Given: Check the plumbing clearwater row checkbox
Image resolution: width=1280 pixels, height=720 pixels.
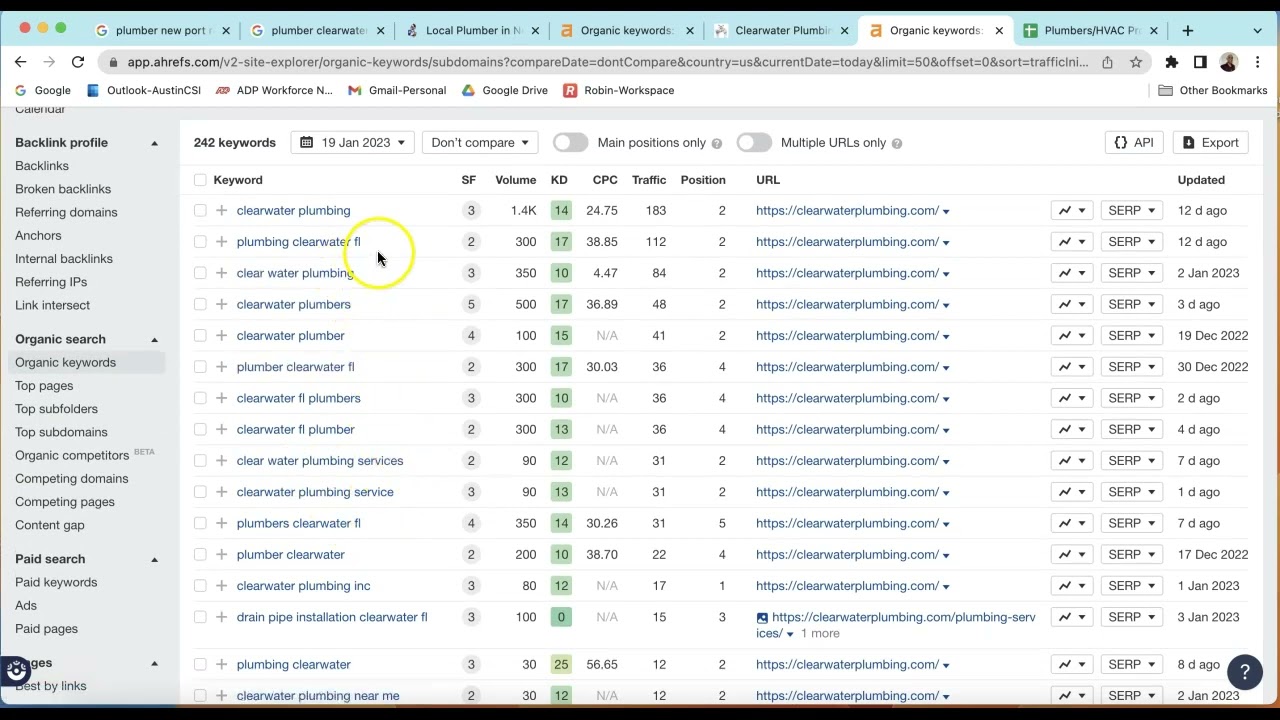Looking at the screenshot, I should pyautogui.click(x=200, y=665).
